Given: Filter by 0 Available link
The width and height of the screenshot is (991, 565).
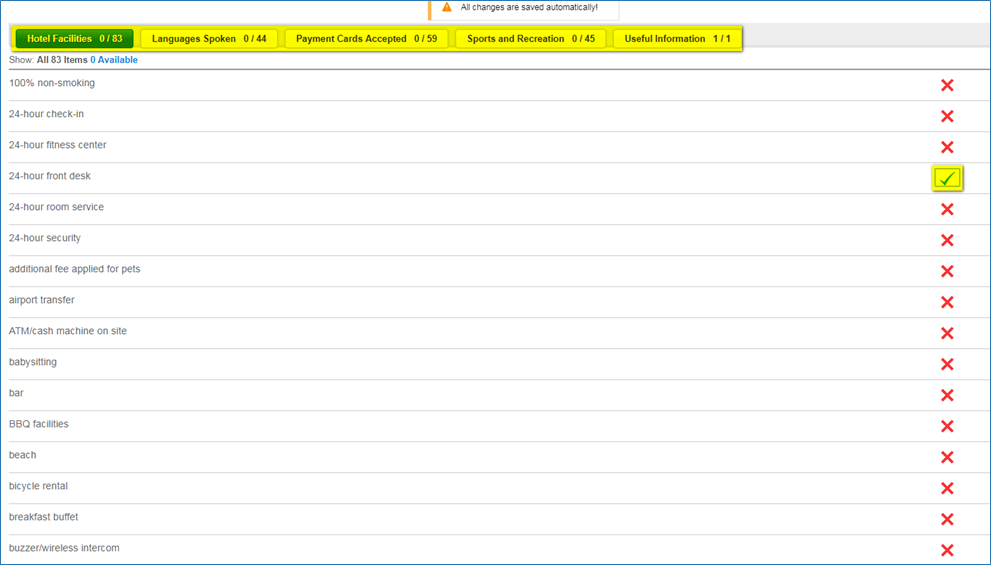Looking at the screenshot, I should tap(114, 60).
